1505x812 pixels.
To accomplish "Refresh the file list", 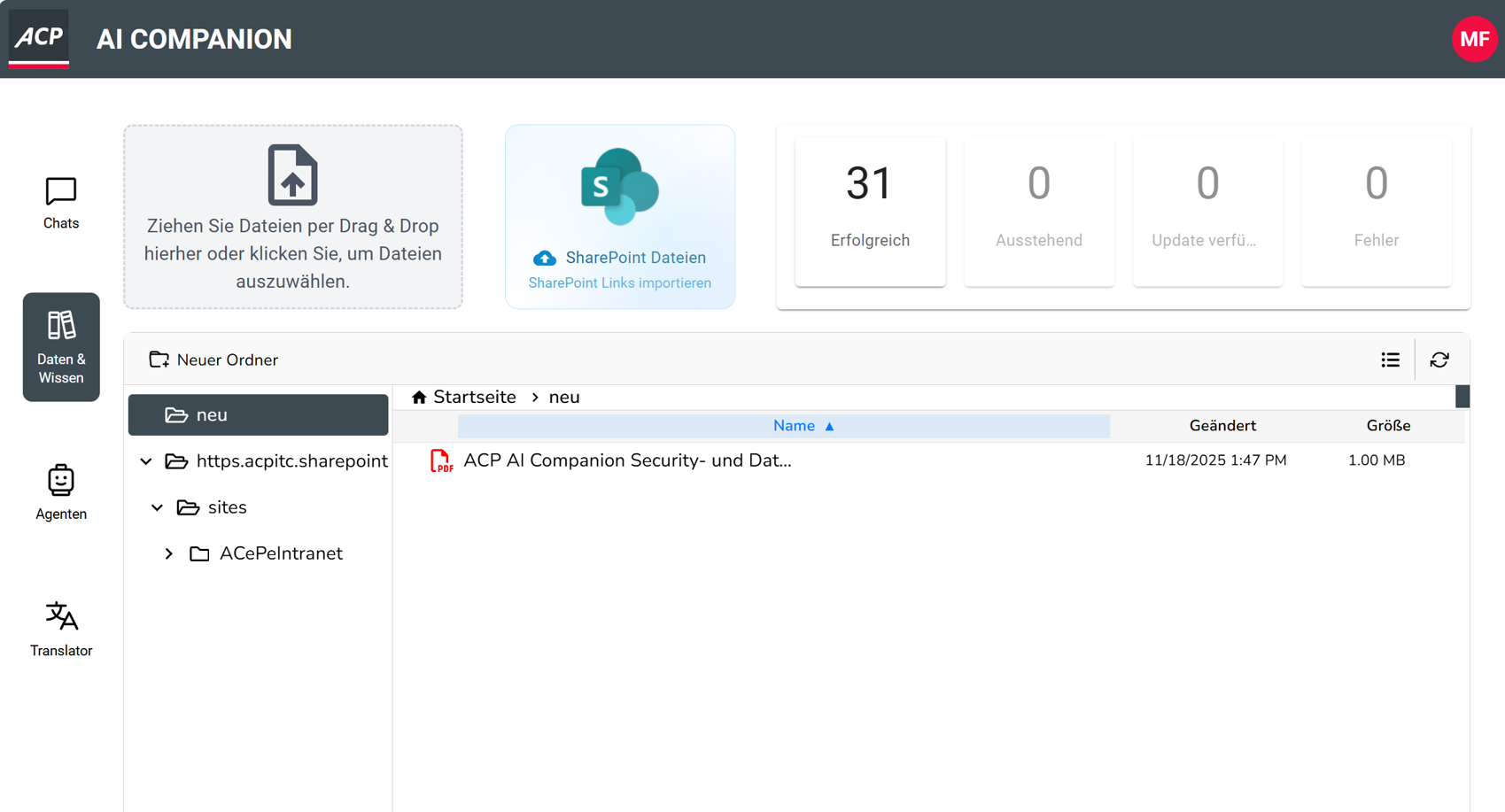I will [x=1439, y=360].
